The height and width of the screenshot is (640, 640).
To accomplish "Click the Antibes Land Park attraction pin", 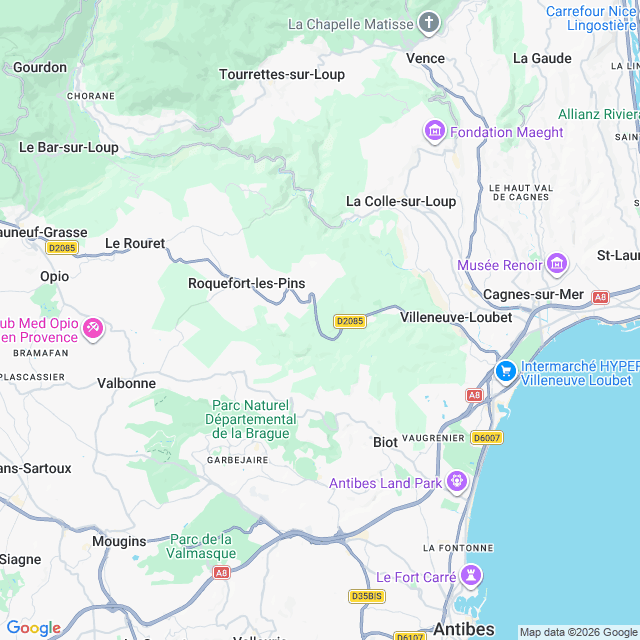I will pos(457,482).
